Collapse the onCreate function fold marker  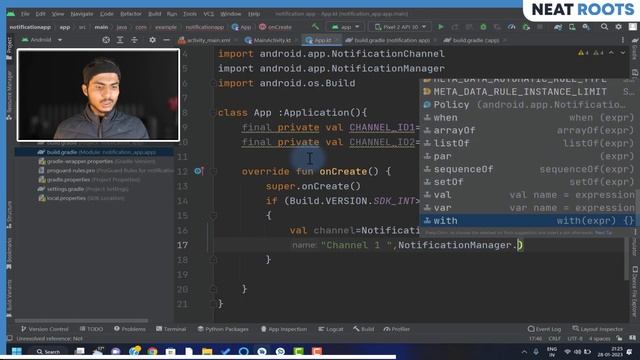pos(213,171)
